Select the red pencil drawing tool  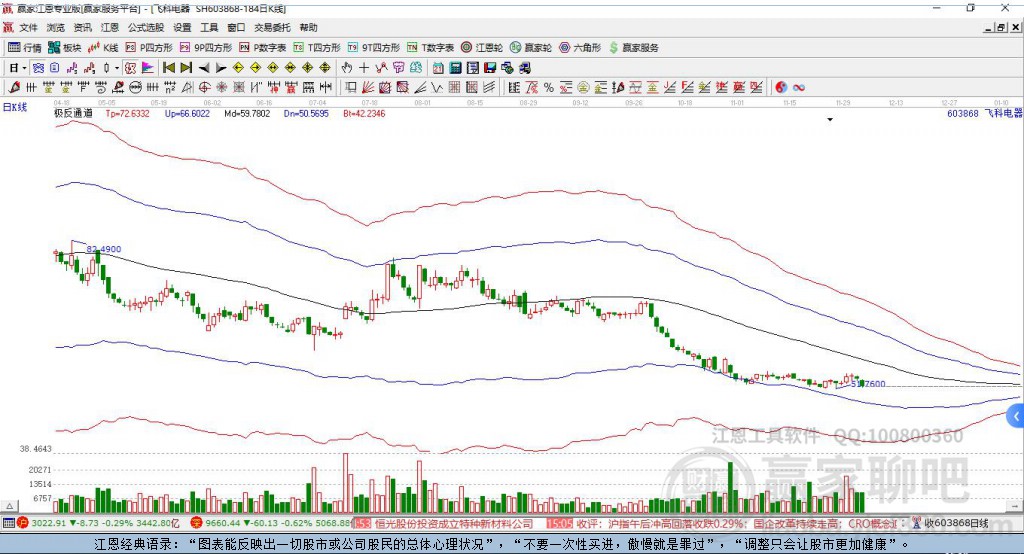point(14,88)
